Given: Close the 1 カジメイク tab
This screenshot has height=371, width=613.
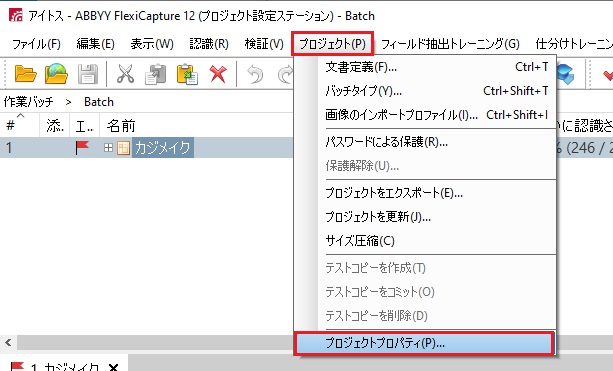Looking at the screenshot, I should tap(113, 367).
